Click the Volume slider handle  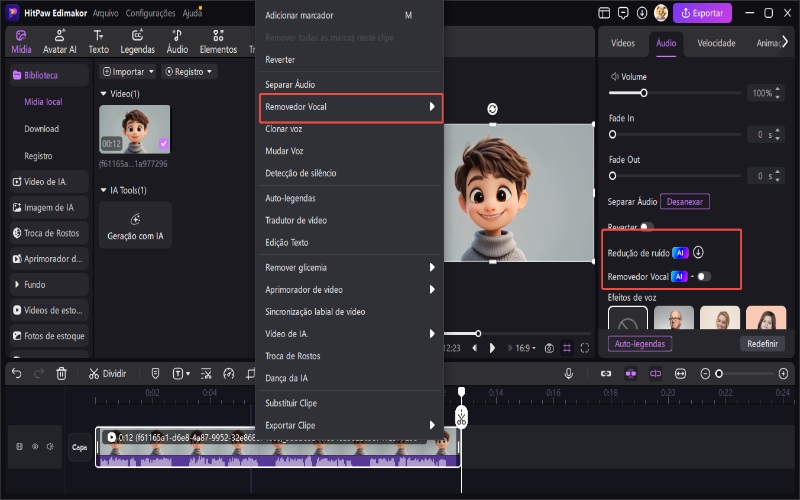click(643, 93)
